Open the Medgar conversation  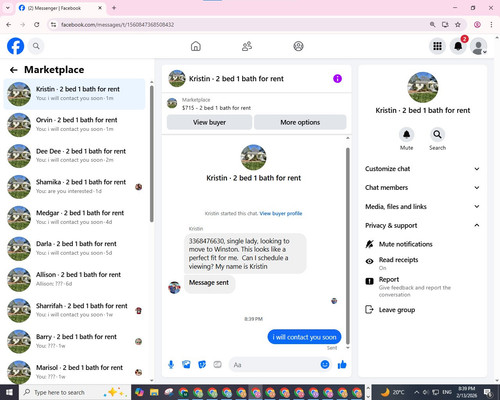click(75, 218)
